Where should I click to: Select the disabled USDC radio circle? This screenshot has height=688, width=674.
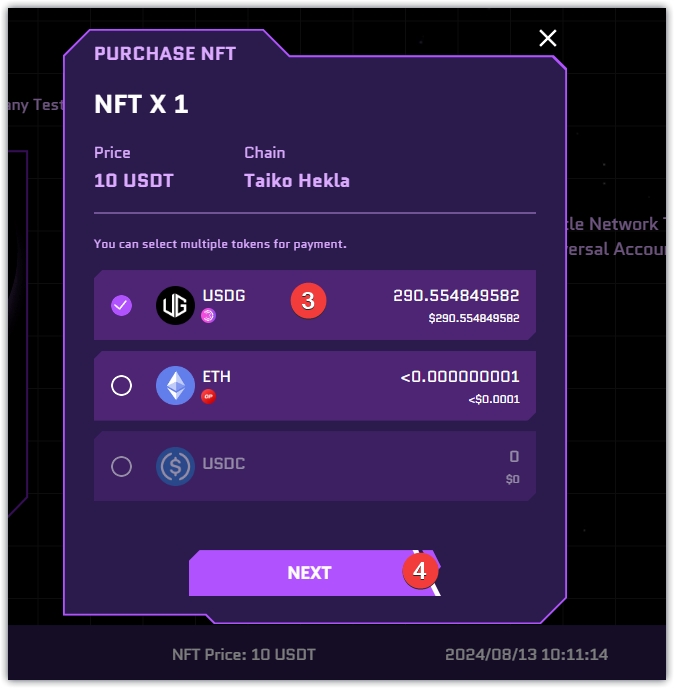(121, 466)
